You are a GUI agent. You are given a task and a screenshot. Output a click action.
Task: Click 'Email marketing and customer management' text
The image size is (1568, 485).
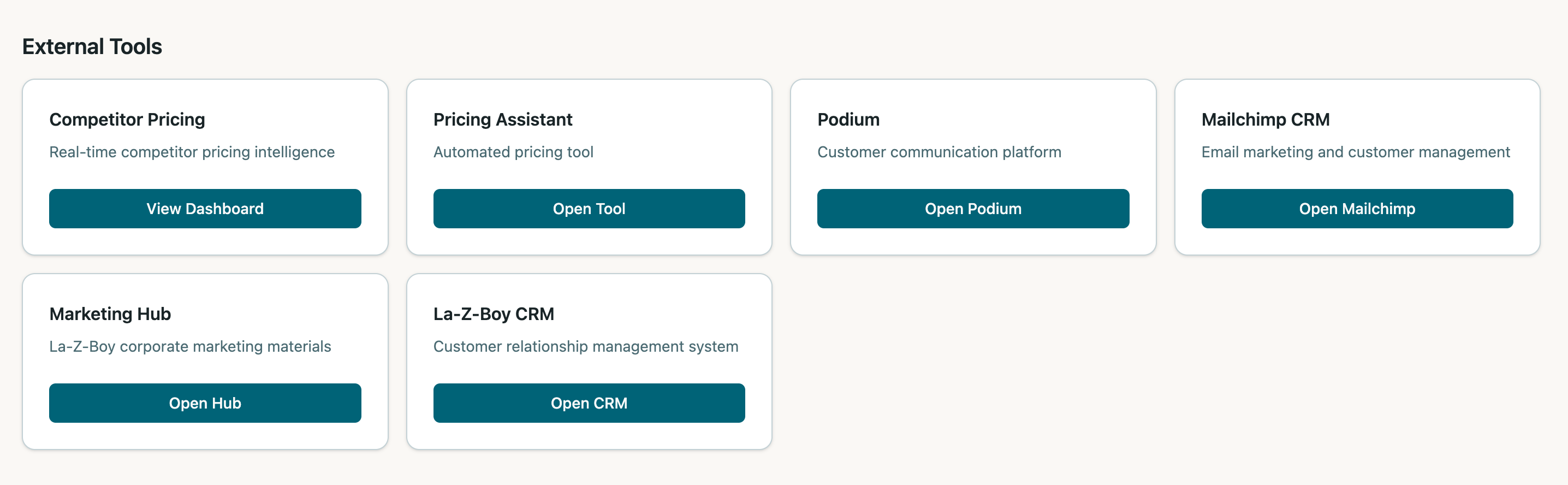[1356, 152]
